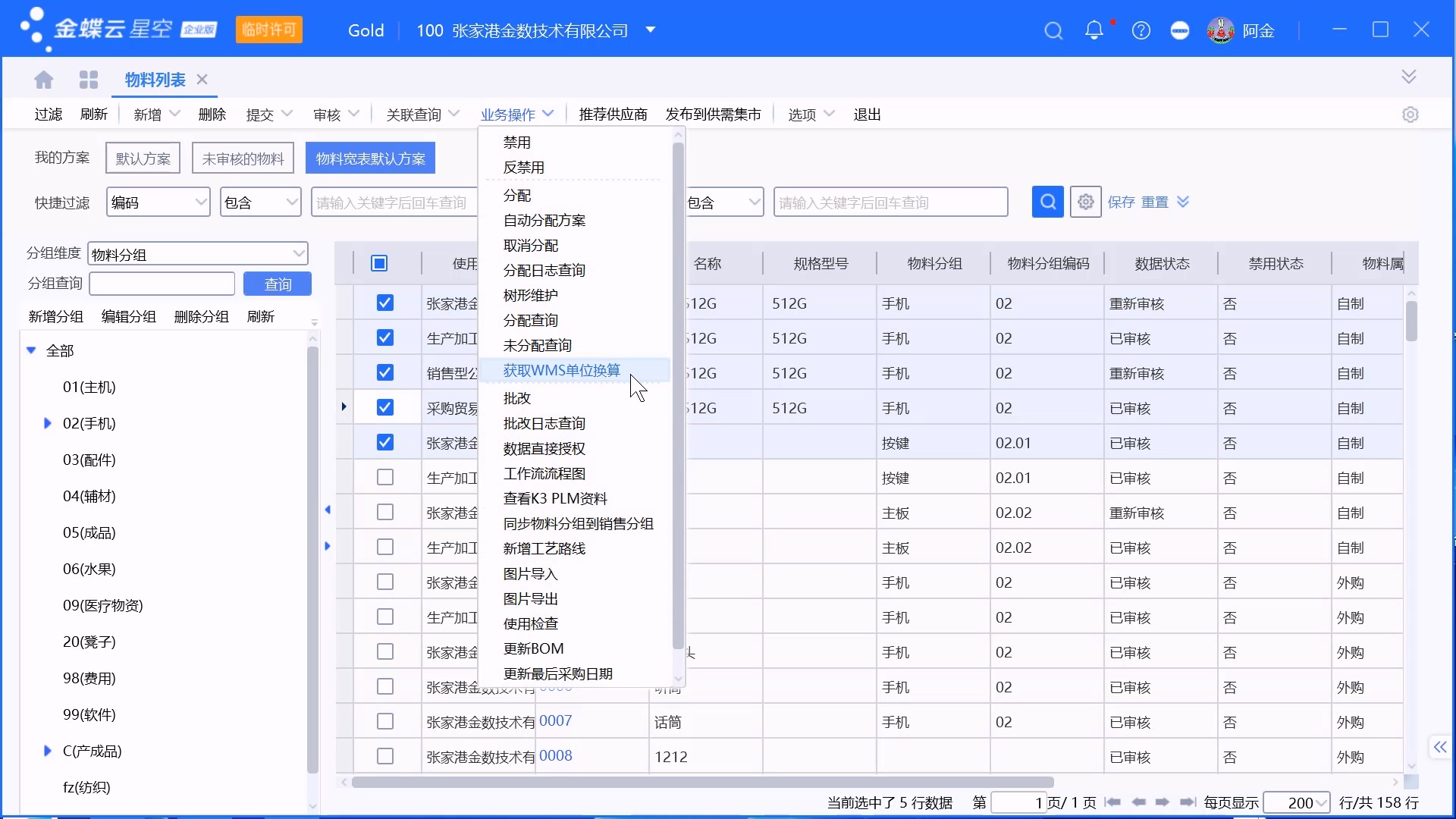Expand C(产成品) tree node
The image size is (1456, 819).
47,751
